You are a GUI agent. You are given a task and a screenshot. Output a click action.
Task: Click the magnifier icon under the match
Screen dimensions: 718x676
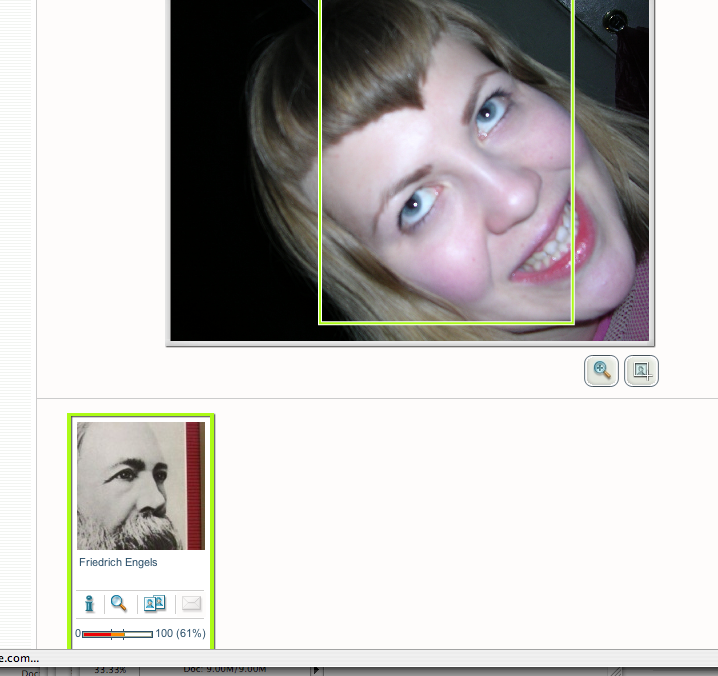(x=119, y=603)
